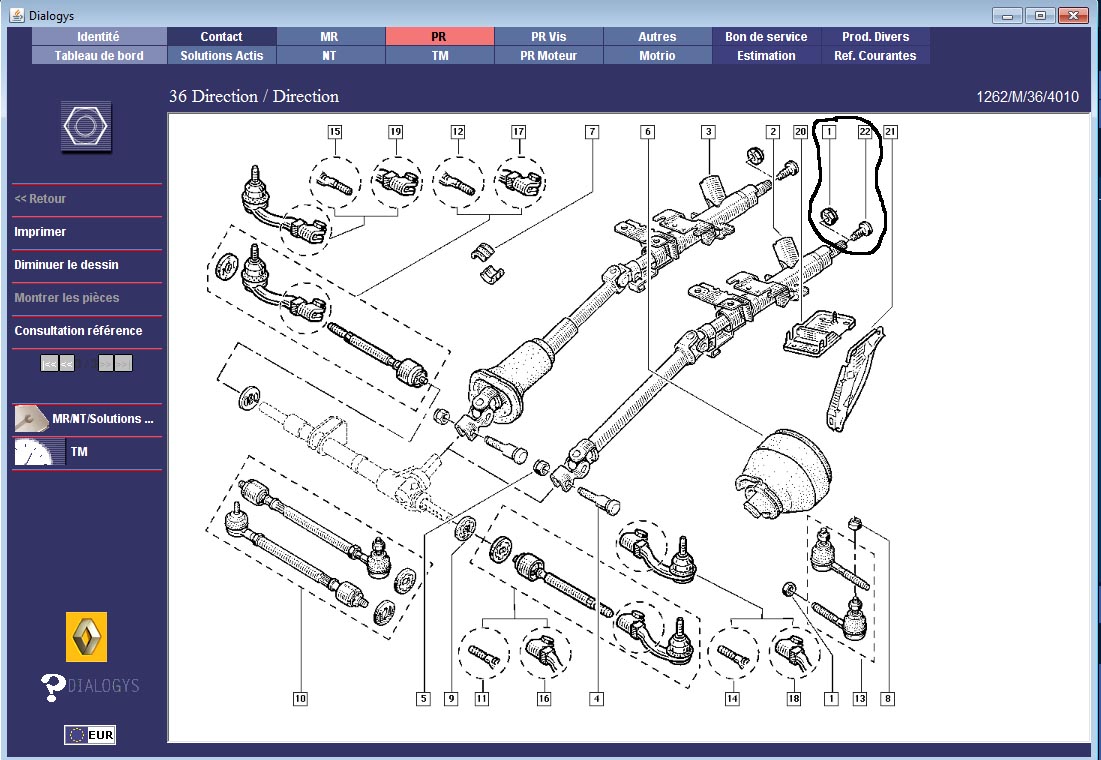
Task: Open Consultation référence link
Action: click(78, 331)
